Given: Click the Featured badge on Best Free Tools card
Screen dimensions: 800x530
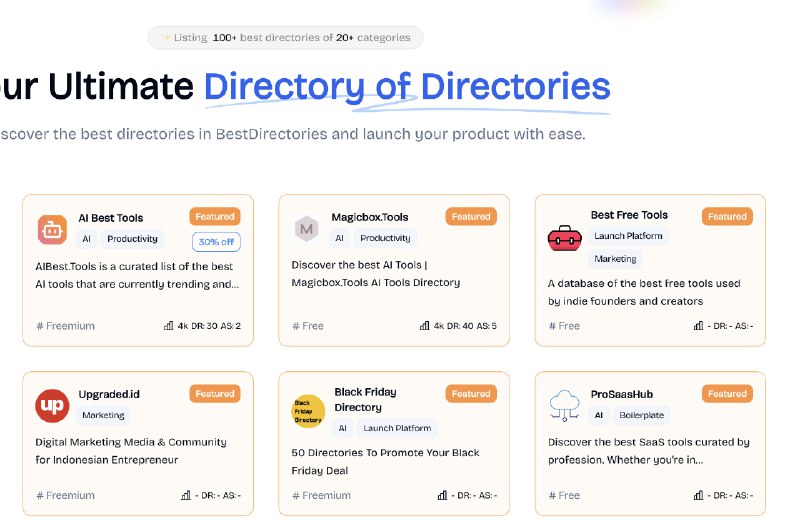Looking at the screenshot, I should tap(727, 216).
